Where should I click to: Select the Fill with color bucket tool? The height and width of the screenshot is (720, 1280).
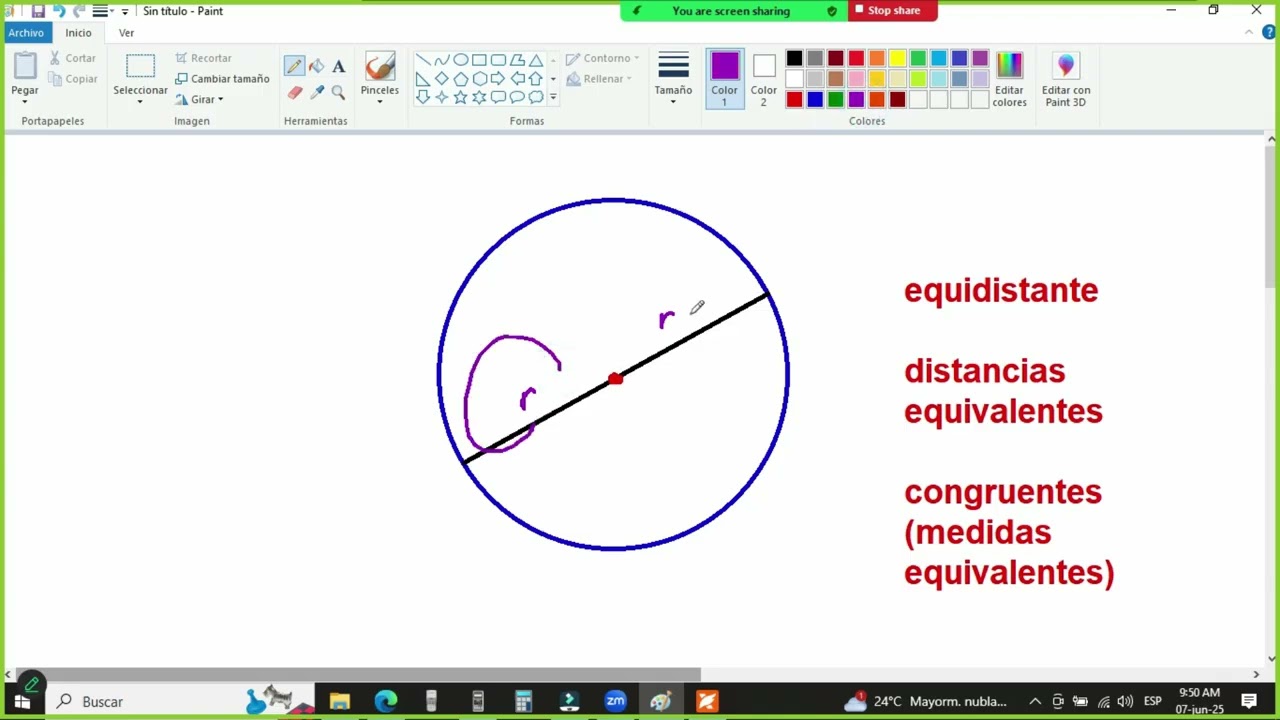point(316,67)
